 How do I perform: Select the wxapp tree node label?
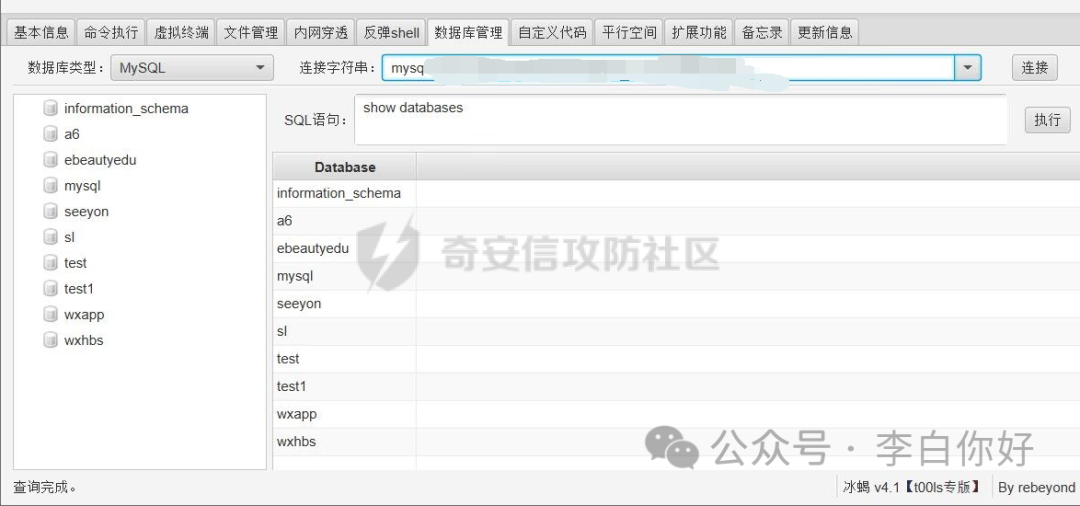84,315
